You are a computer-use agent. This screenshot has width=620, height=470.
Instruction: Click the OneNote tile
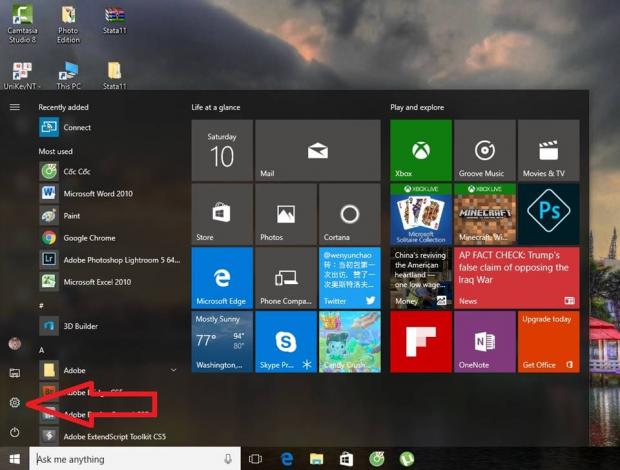point(484,341)
